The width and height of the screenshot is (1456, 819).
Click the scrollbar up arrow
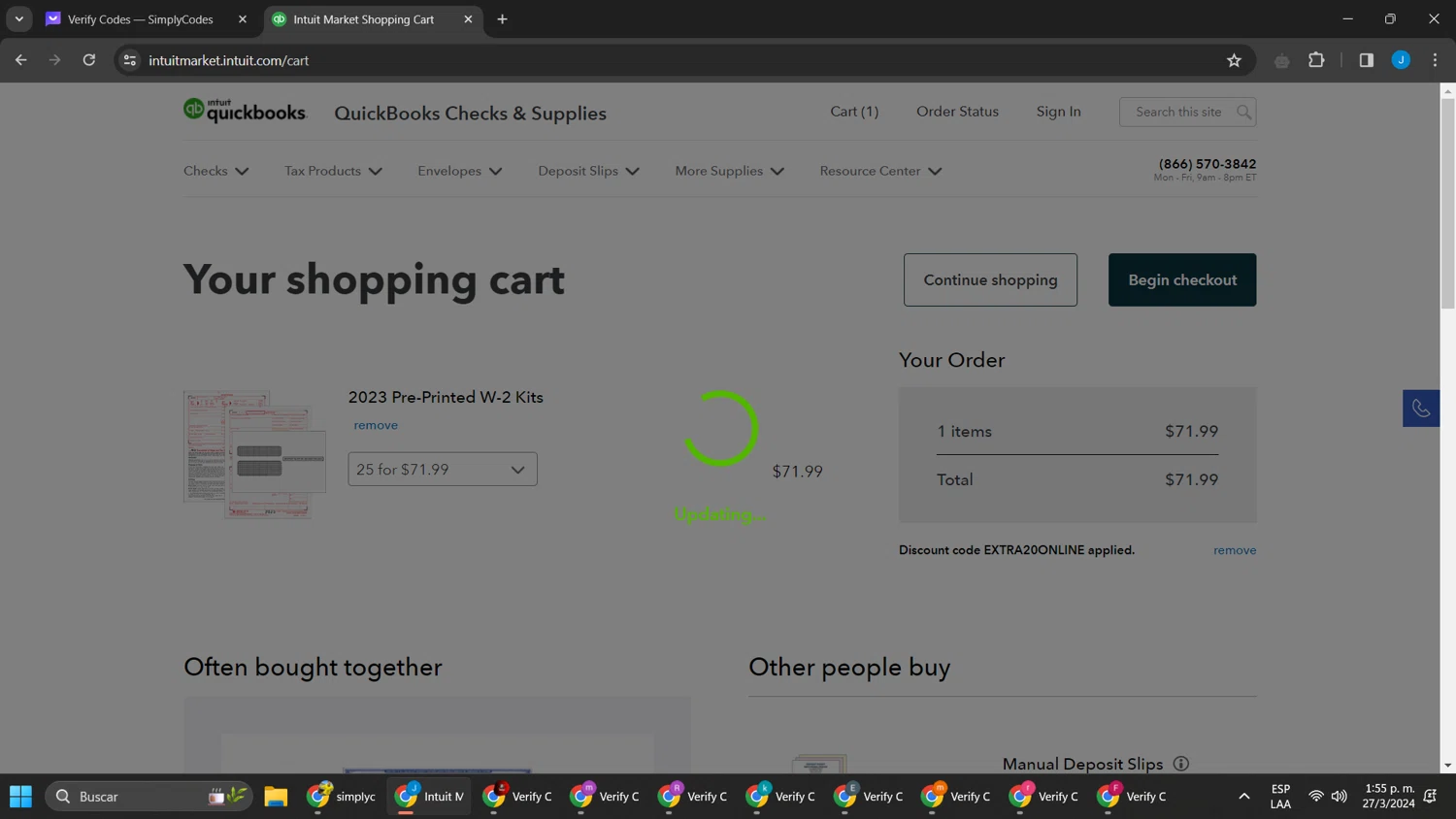click(1447, 90)
